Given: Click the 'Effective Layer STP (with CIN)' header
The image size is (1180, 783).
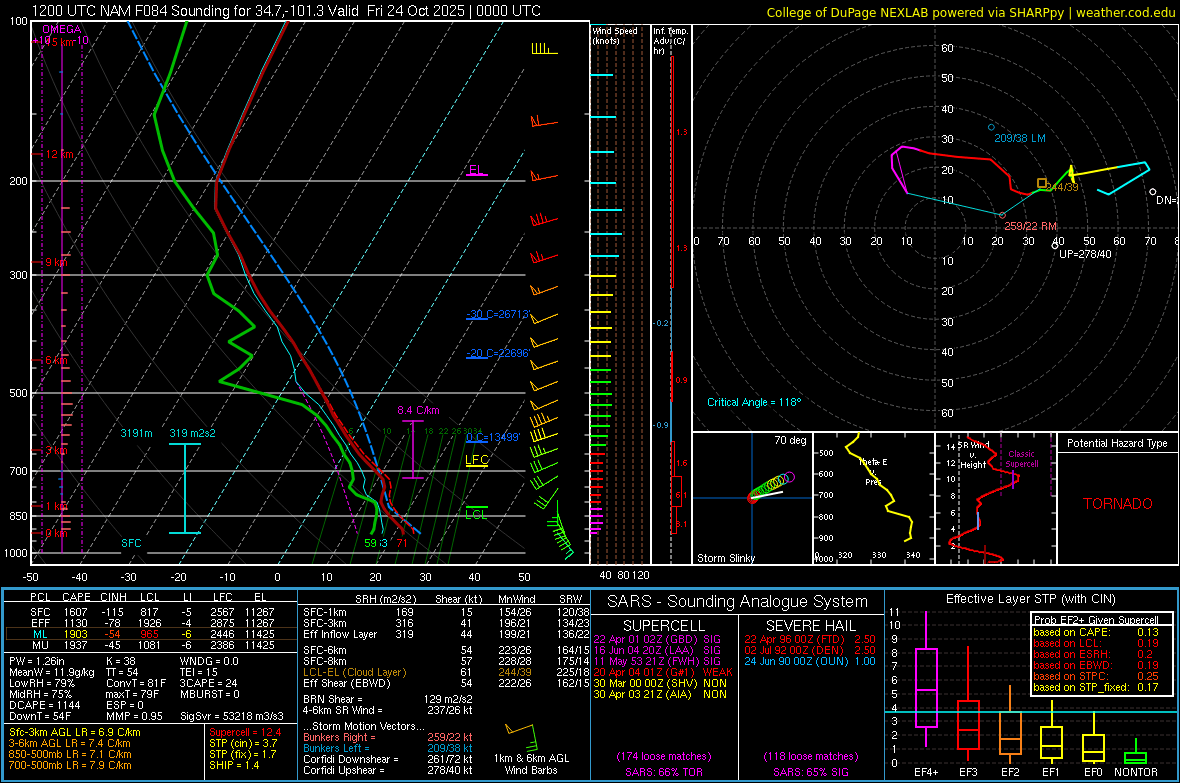Looking at the screenshot, I should click(x=1030, y=599).
